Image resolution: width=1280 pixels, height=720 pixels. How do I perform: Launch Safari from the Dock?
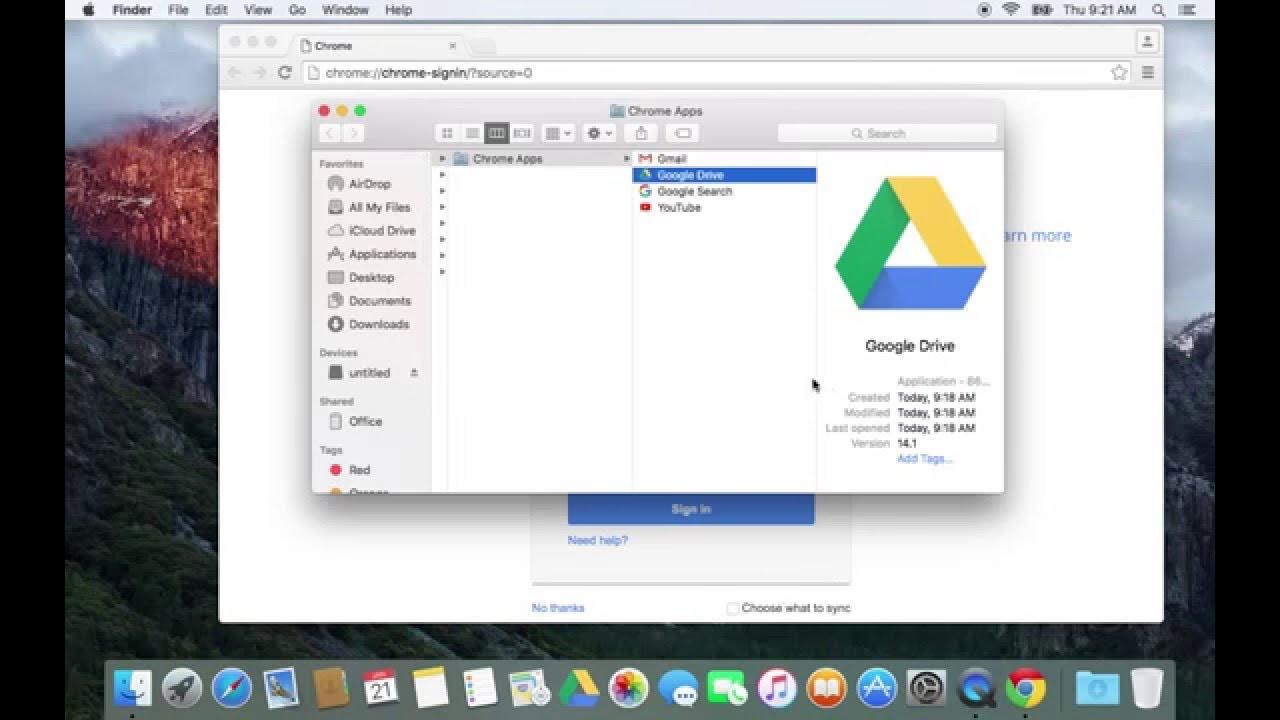(x=232, y=688)
